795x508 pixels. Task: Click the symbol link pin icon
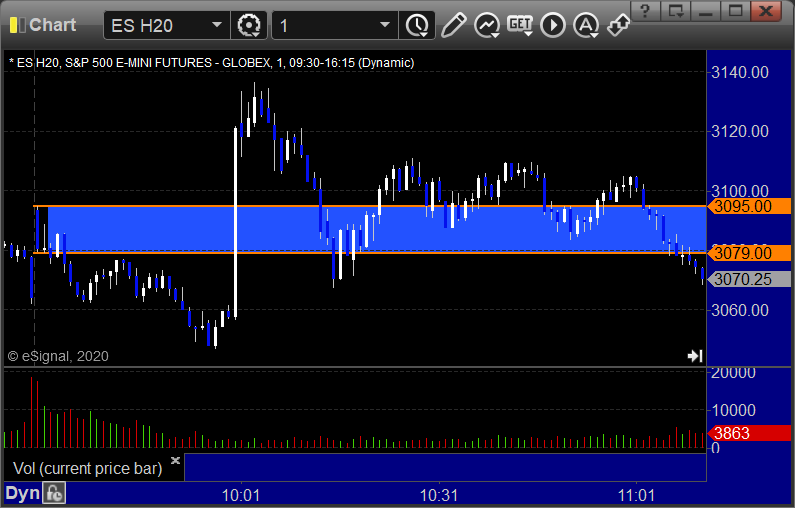pyautogui.click(x=618, y=25)
